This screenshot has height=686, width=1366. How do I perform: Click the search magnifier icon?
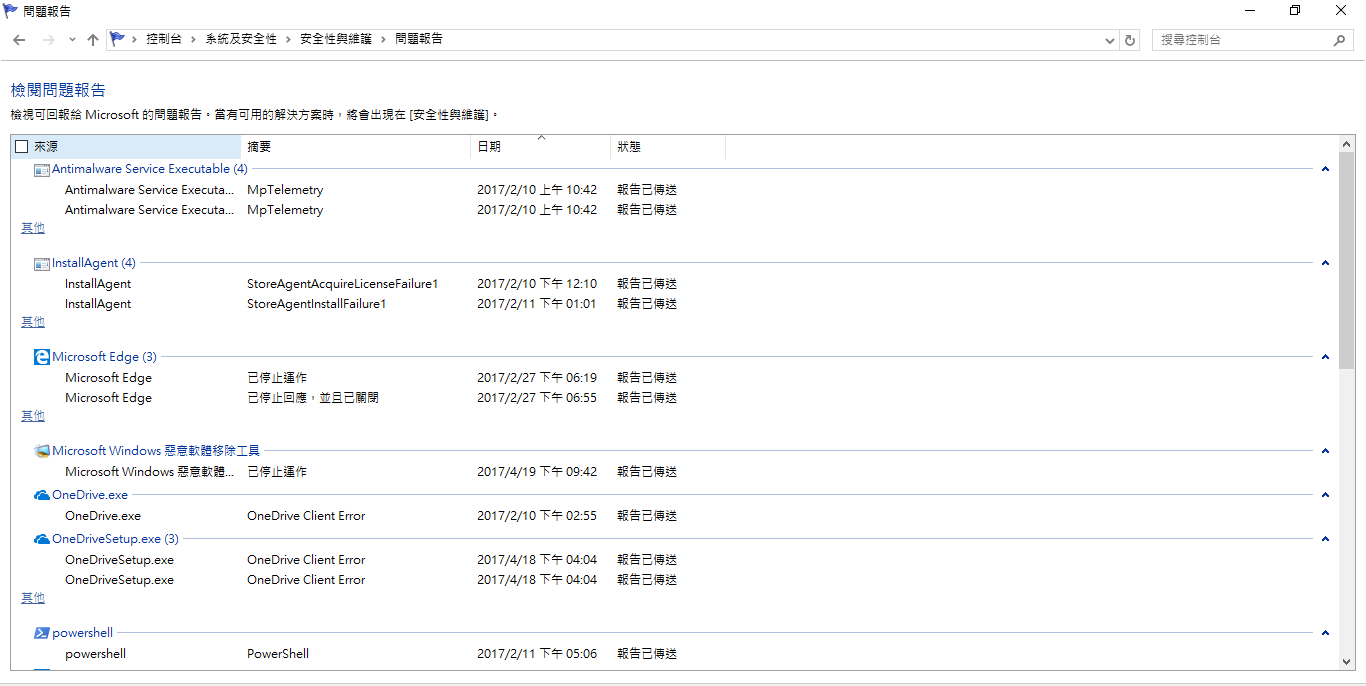1340,40
